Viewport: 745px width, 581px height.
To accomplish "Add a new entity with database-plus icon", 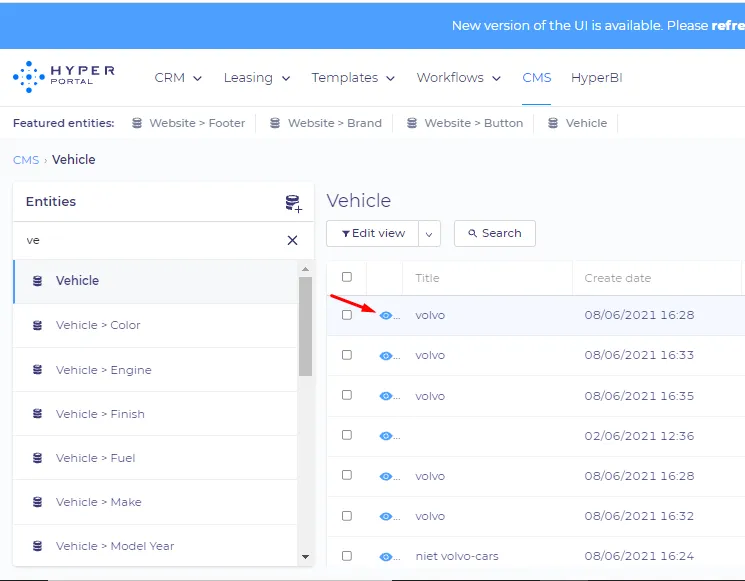I will click(x=294, y=203).
